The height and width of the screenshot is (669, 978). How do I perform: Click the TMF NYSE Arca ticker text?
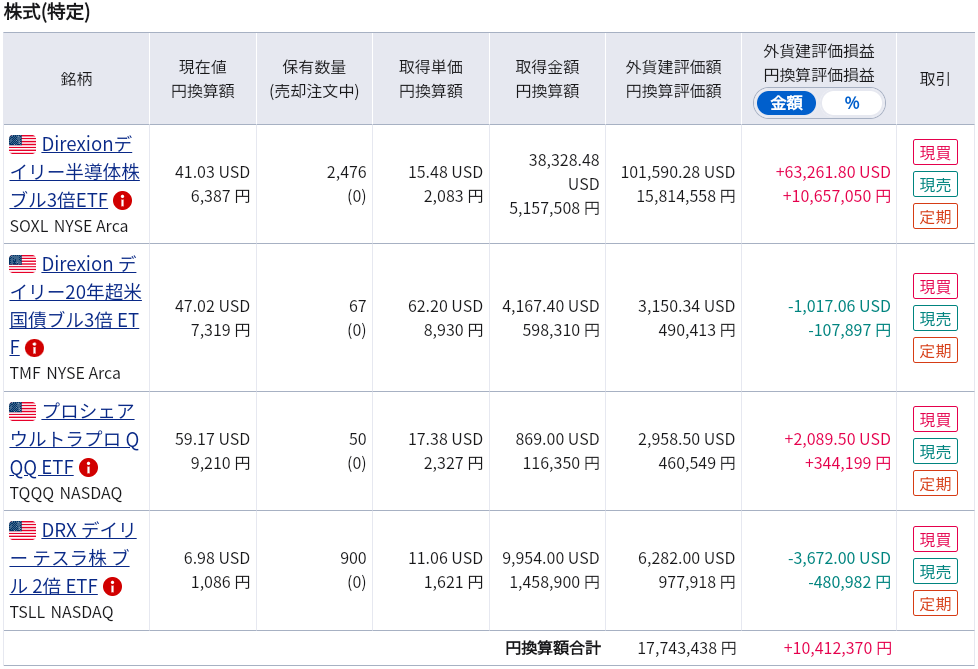coord(65,373)
